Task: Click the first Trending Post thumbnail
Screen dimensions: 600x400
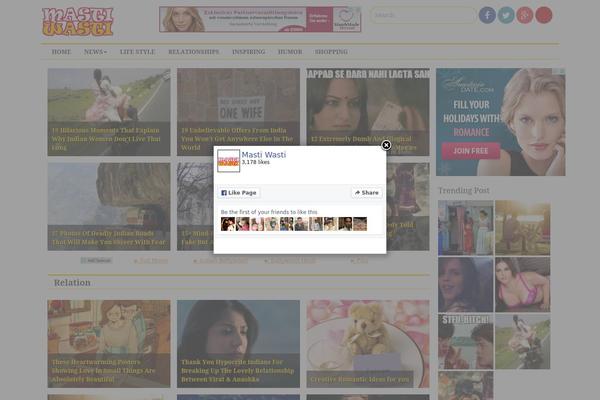Action: coord(466,228)
